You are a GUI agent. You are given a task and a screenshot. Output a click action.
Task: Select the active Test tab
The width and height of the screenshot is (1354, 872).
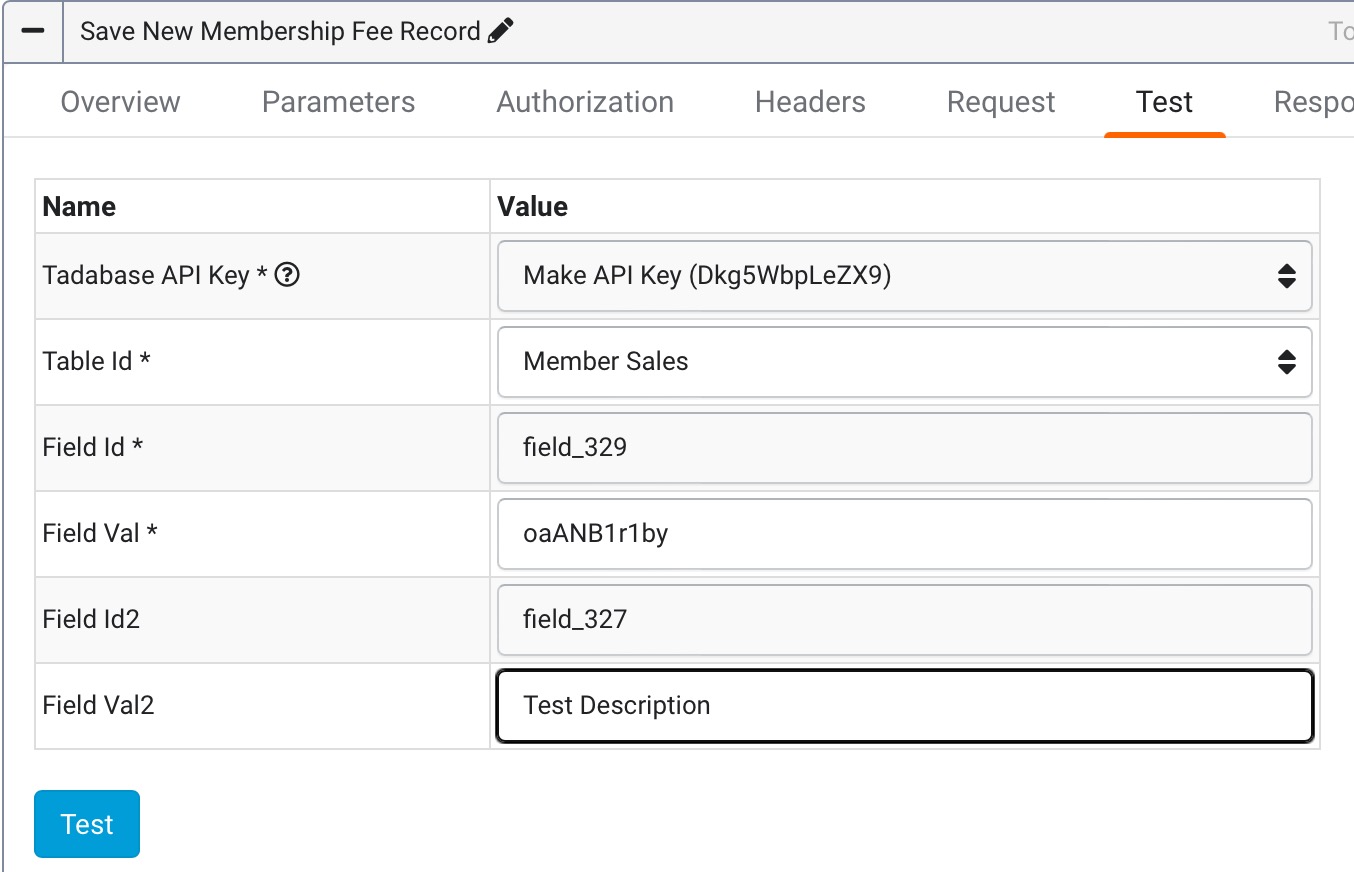pyautogui.click(x=1164, y=101)
